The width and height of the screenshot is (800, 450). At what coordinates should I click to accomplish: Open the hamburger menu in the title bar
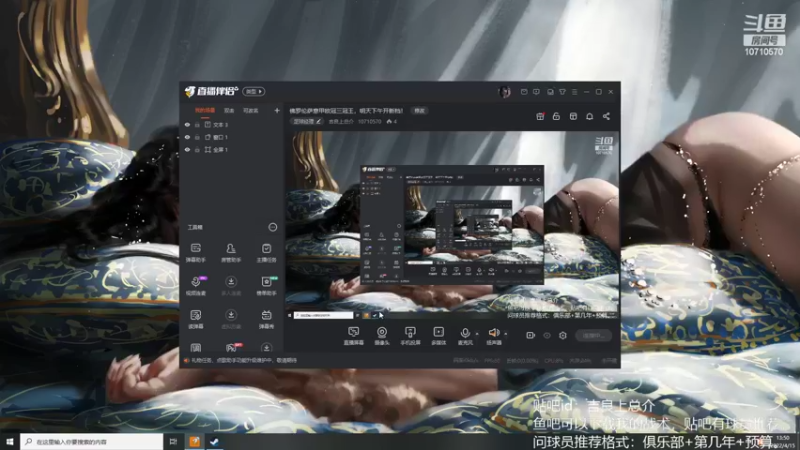(x=574, y=92)
